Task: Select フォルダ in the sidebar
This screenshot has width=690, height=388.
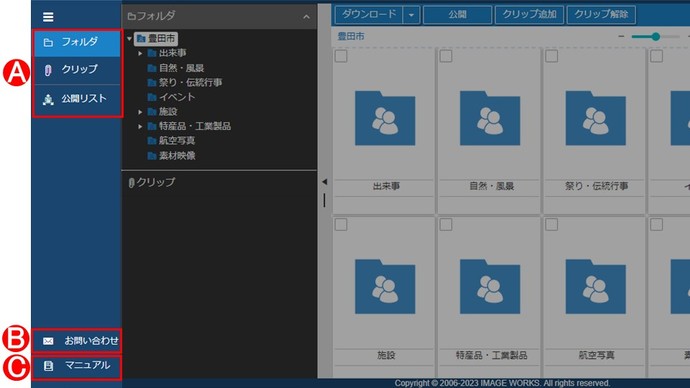Action: (x=77, y=43)
